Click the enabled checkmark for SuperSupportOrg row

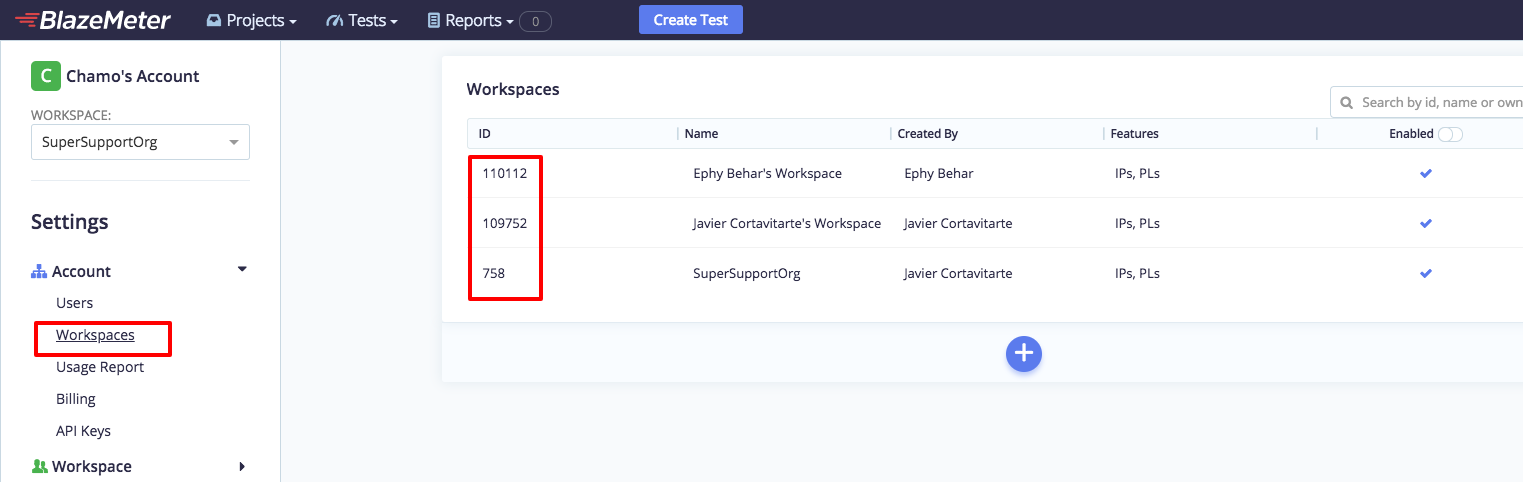pyautogui.click(x=1426, y=273)
